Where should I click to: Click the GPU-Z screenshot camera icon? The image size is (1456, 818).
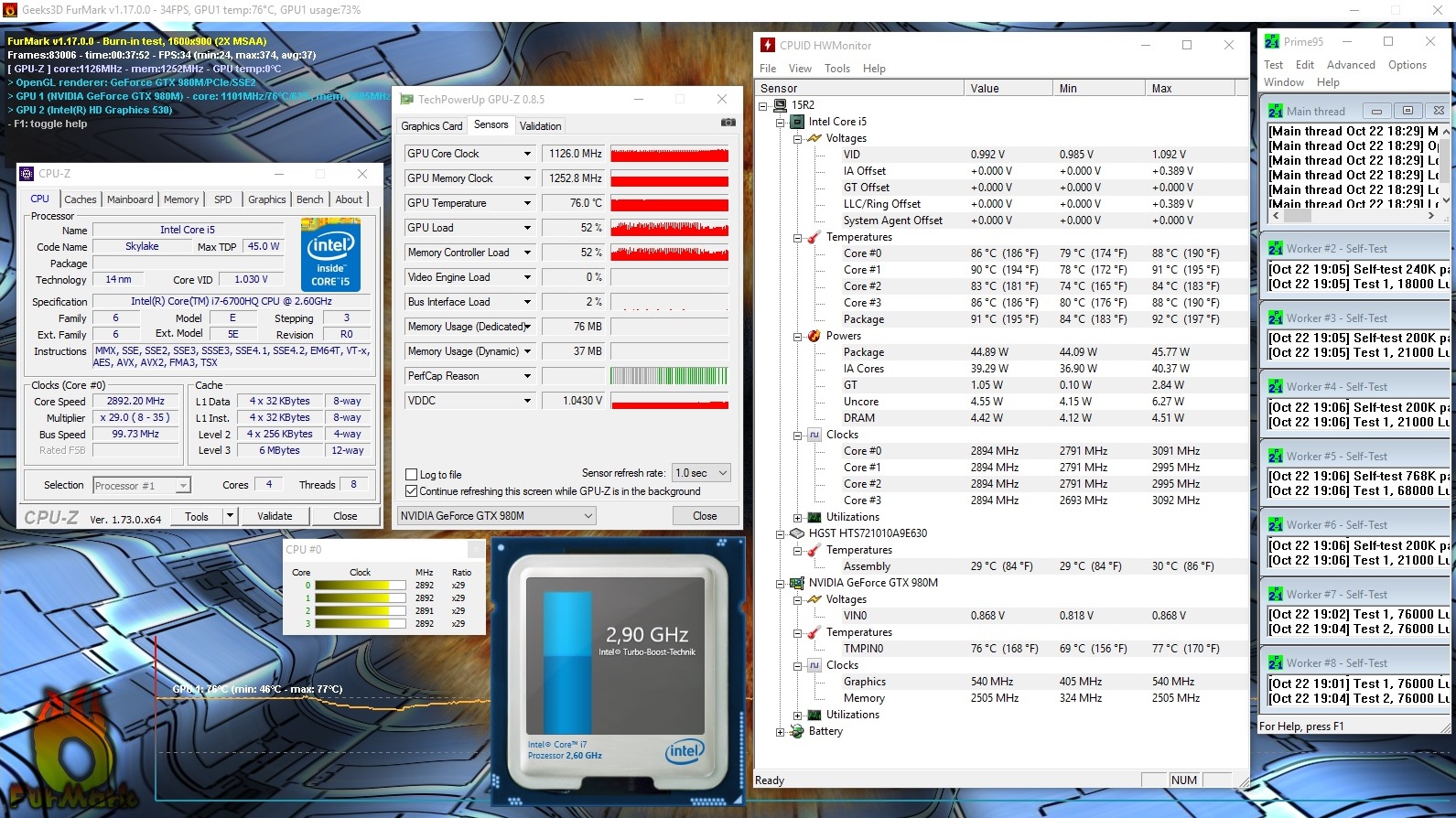[x=728, y=122]
